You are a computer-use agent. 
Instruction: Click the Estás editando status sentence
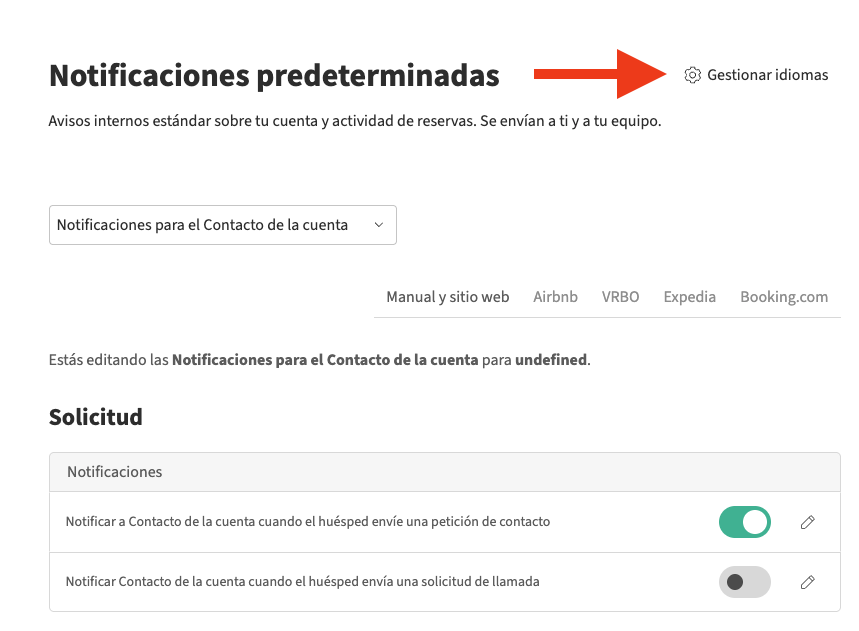(320, 359)
